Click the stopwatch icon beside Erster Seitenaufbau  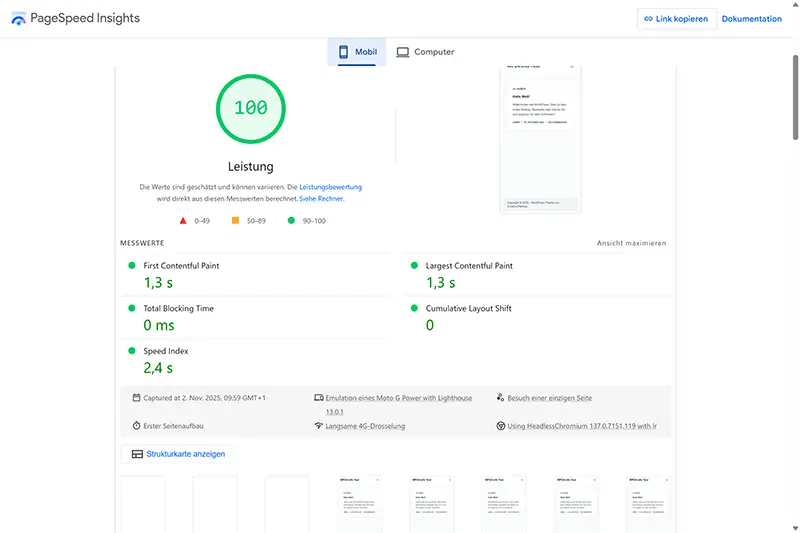pyautogui.click(x=136, y=426)
